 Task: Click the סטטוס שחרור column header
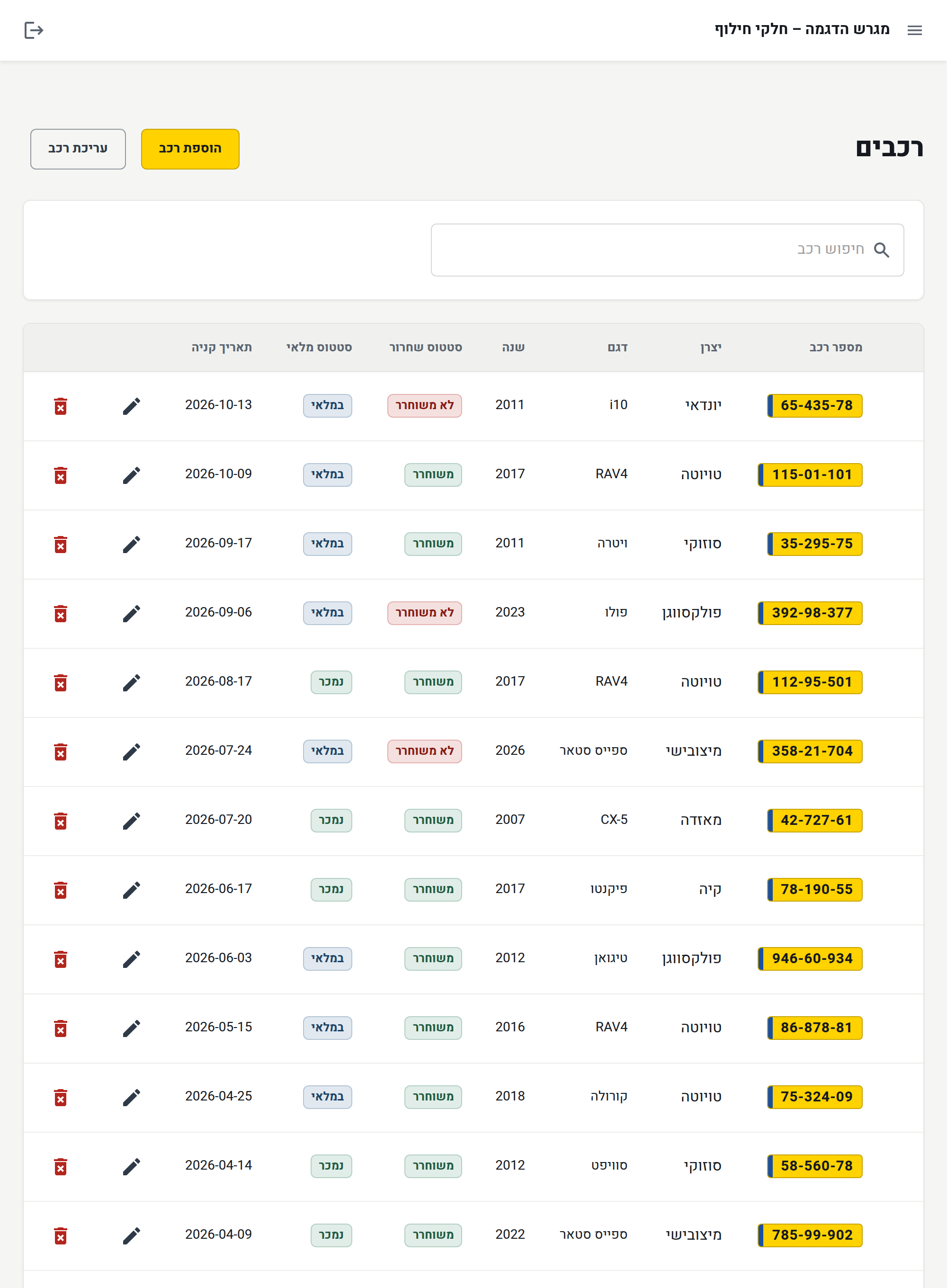425,348
